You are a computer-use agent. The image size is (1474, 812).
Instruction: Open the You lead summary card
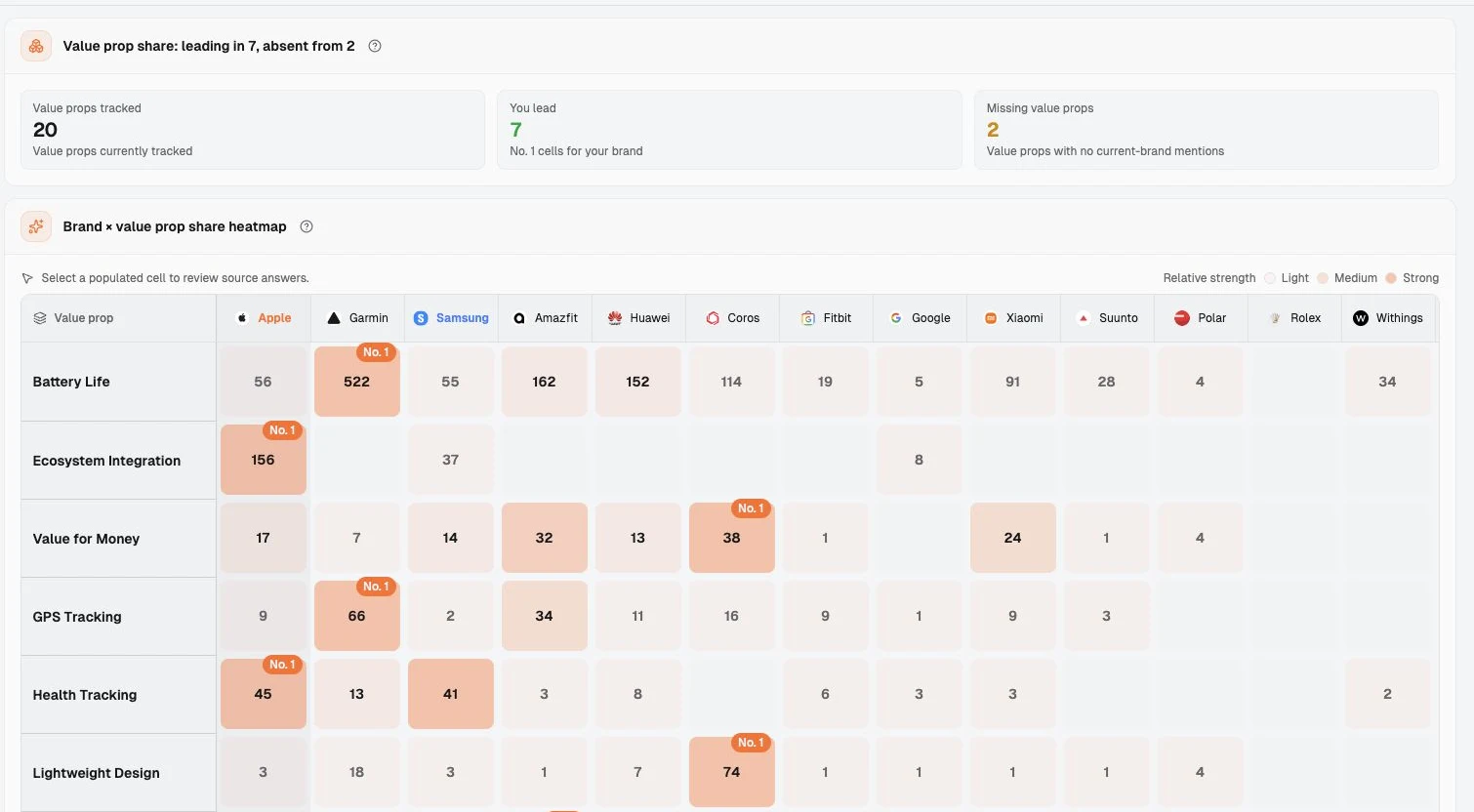729,130
